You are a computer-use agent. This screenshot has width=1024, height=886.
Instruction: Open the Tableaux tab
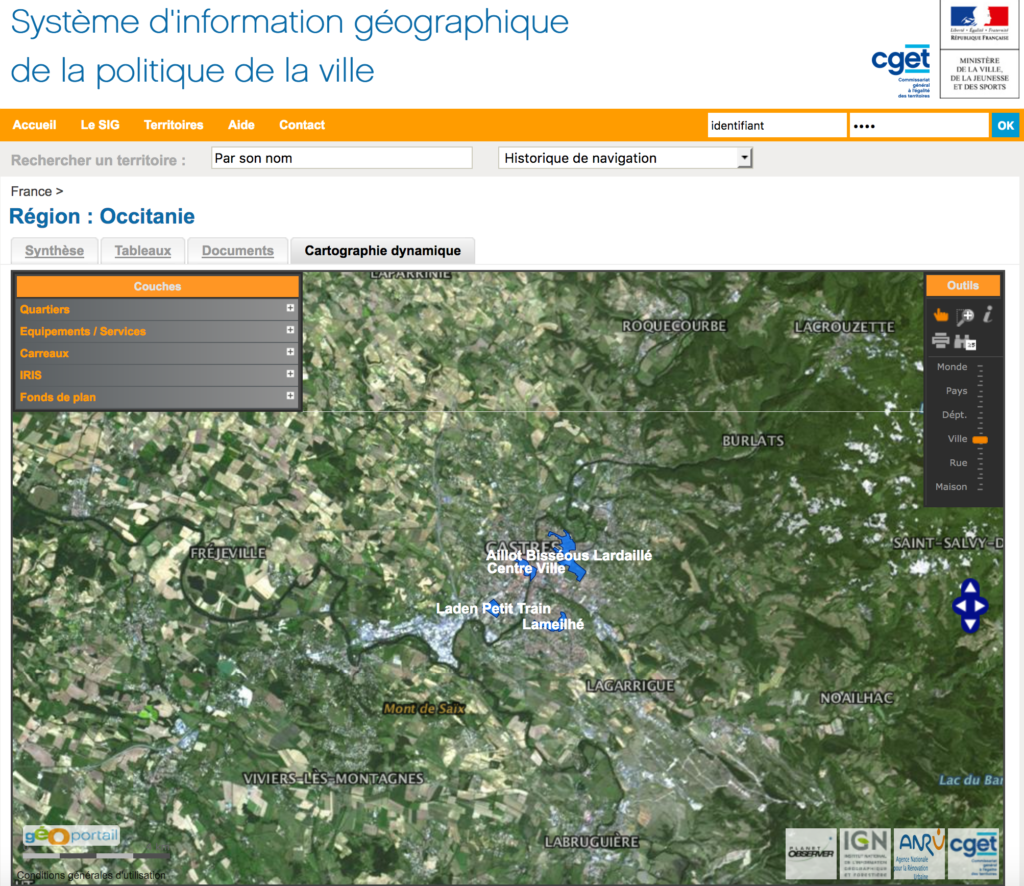[x=141, y=250]
